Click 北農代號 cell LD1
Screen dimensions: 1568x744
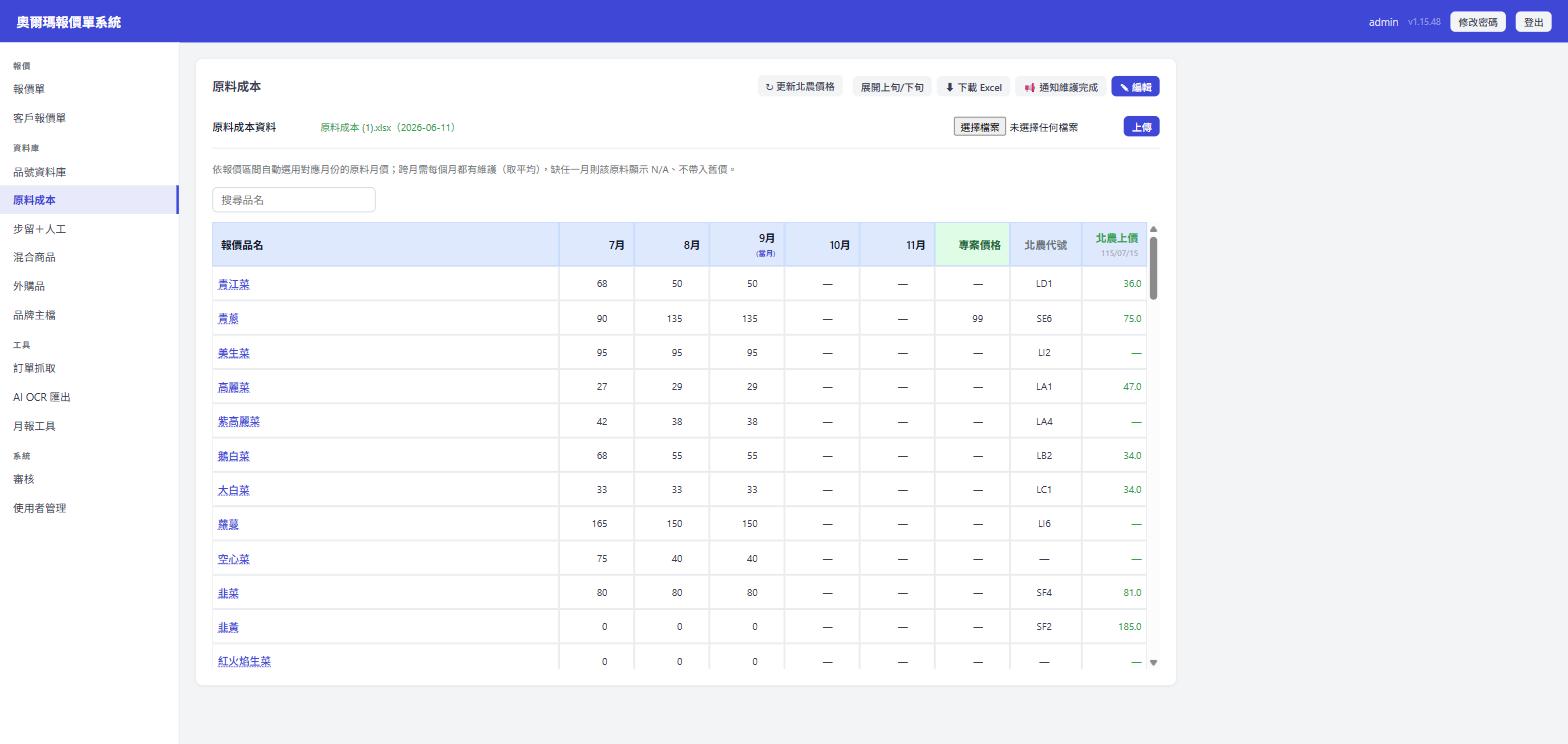click(1044, 284)
